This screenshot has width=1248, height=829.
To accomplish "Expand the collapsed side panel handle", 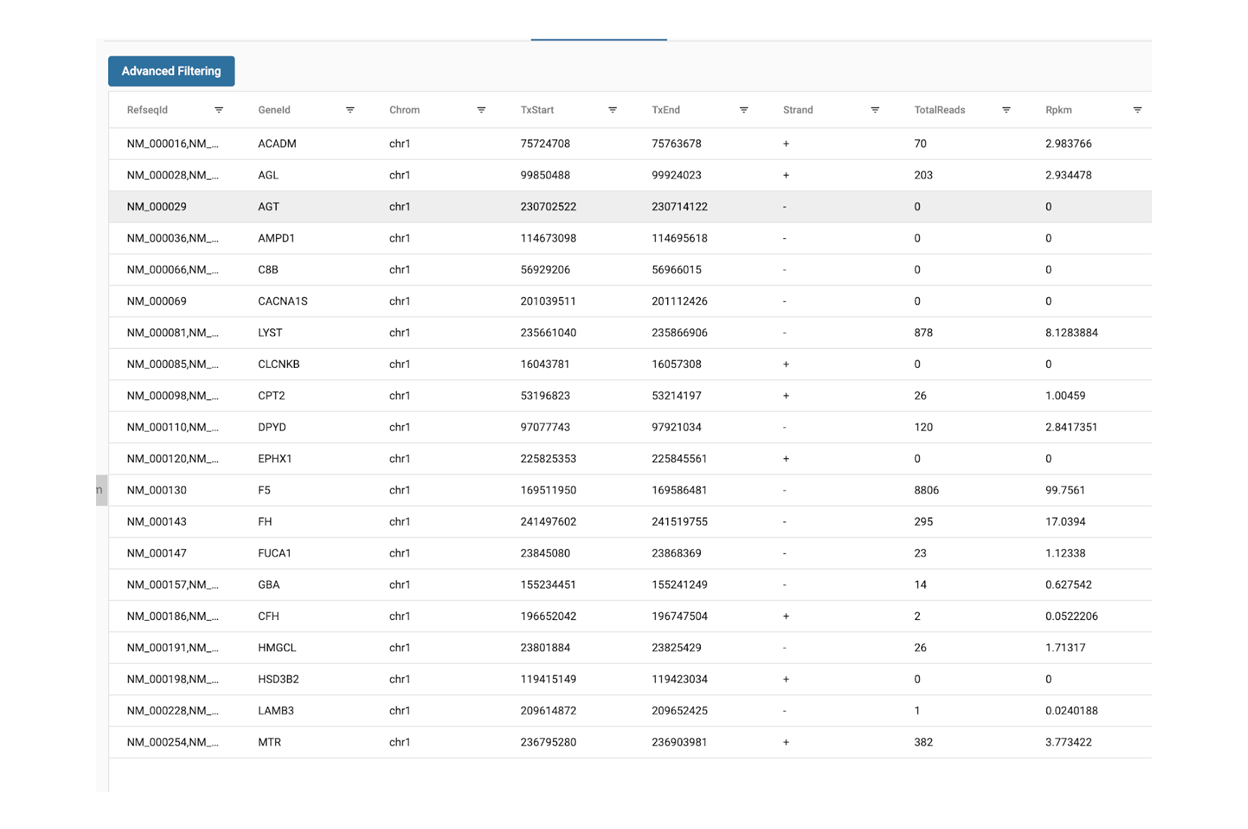I will [100, 490].
